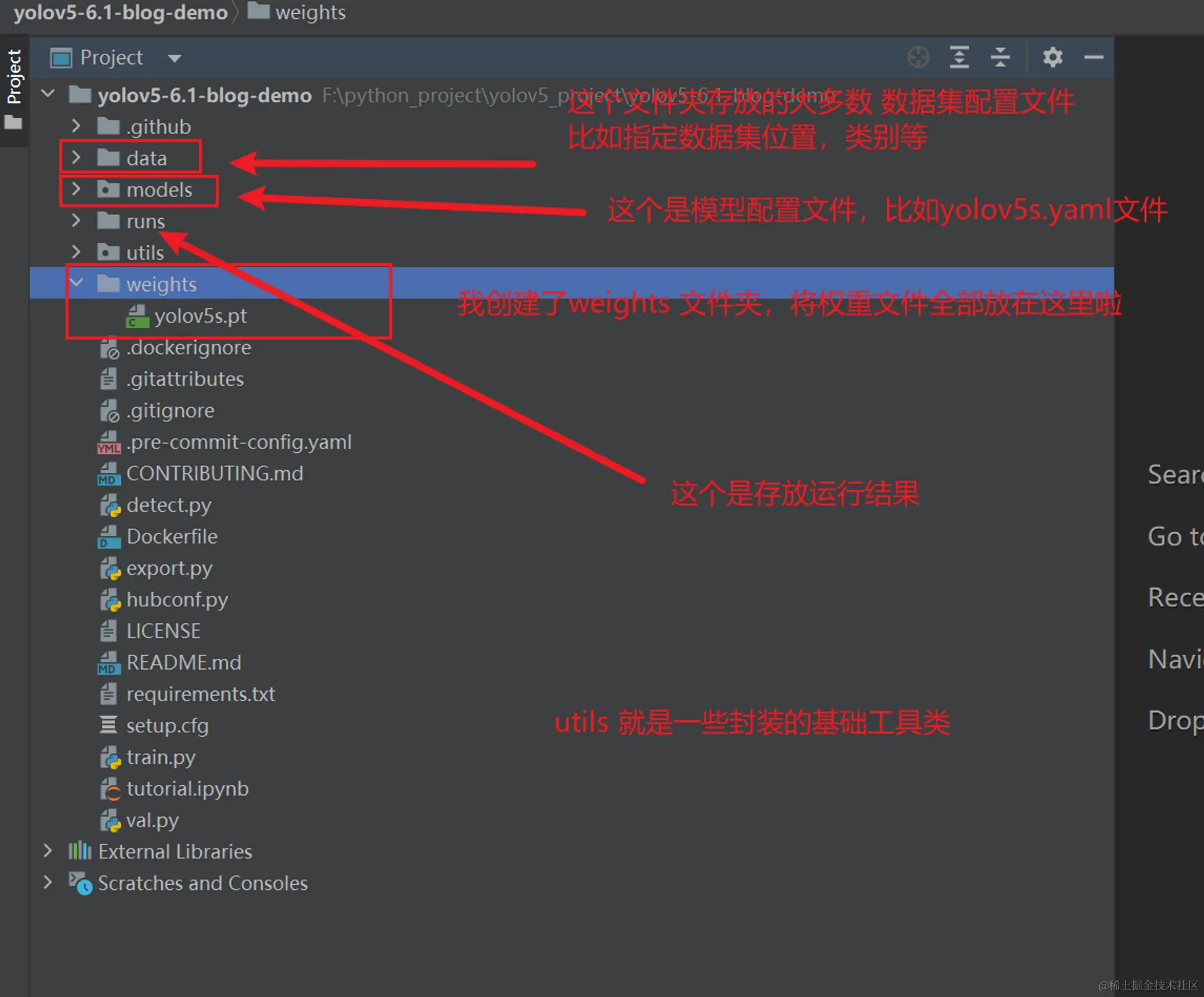The height and width of the screenshot is (997, 1204).
Task: Collapse the weights folder chevron
Action: click(x=76, y=283)
